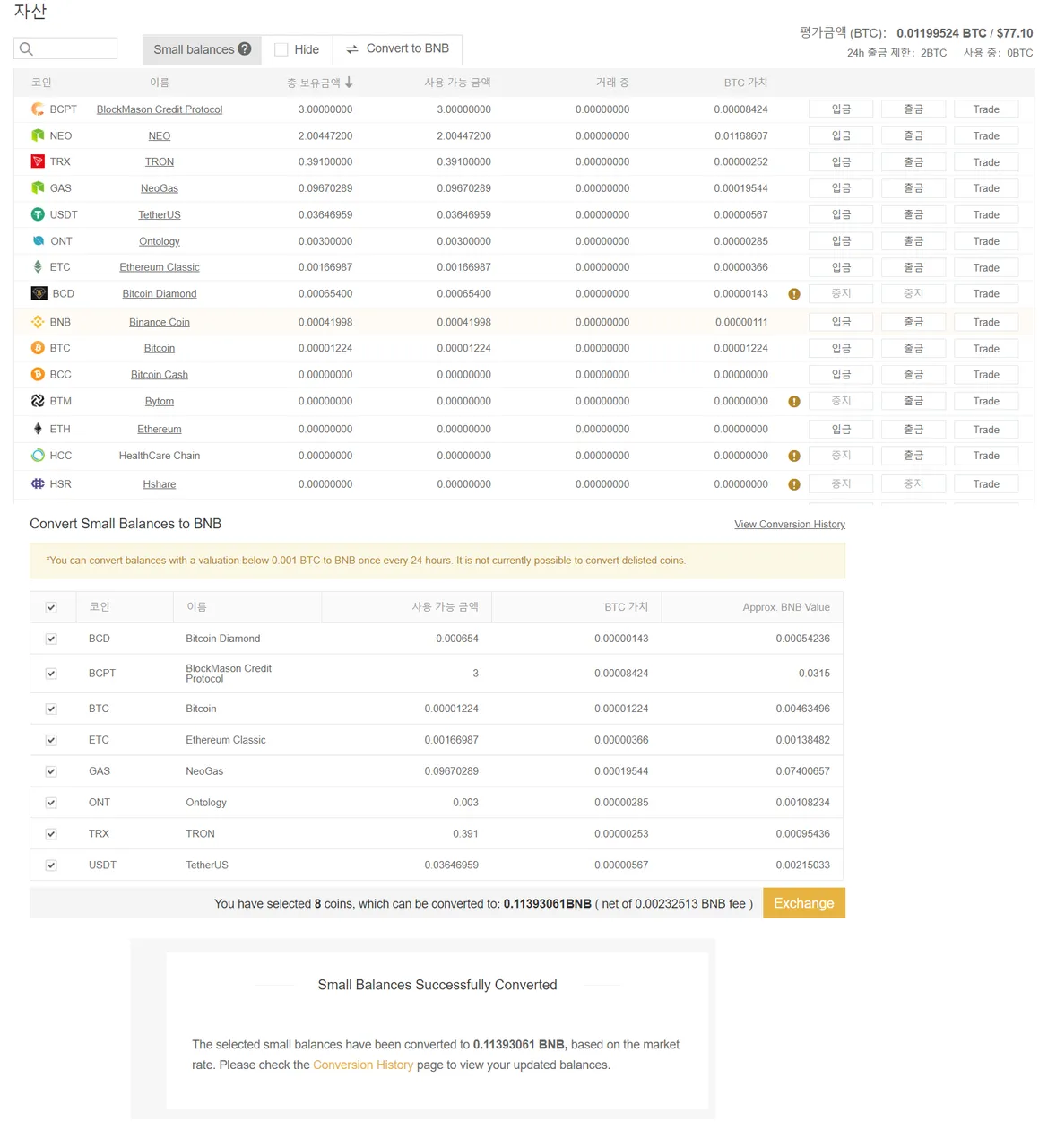Uncheck the BTC conversion checkbox
The image size is (1039, 1148).
(51, 709)
